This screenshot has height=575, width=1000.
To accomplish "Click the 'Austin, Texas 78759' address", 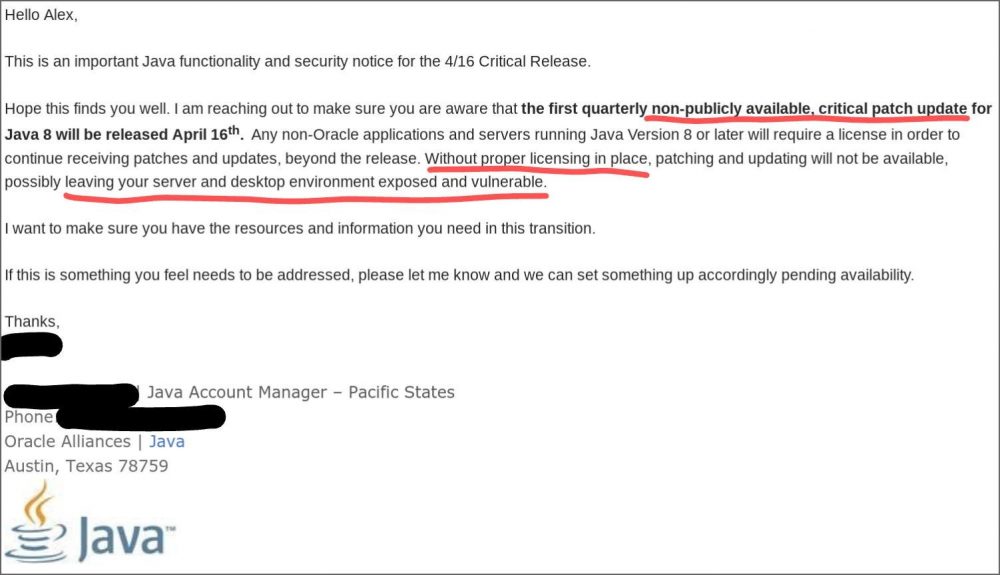I will (86, 467).
